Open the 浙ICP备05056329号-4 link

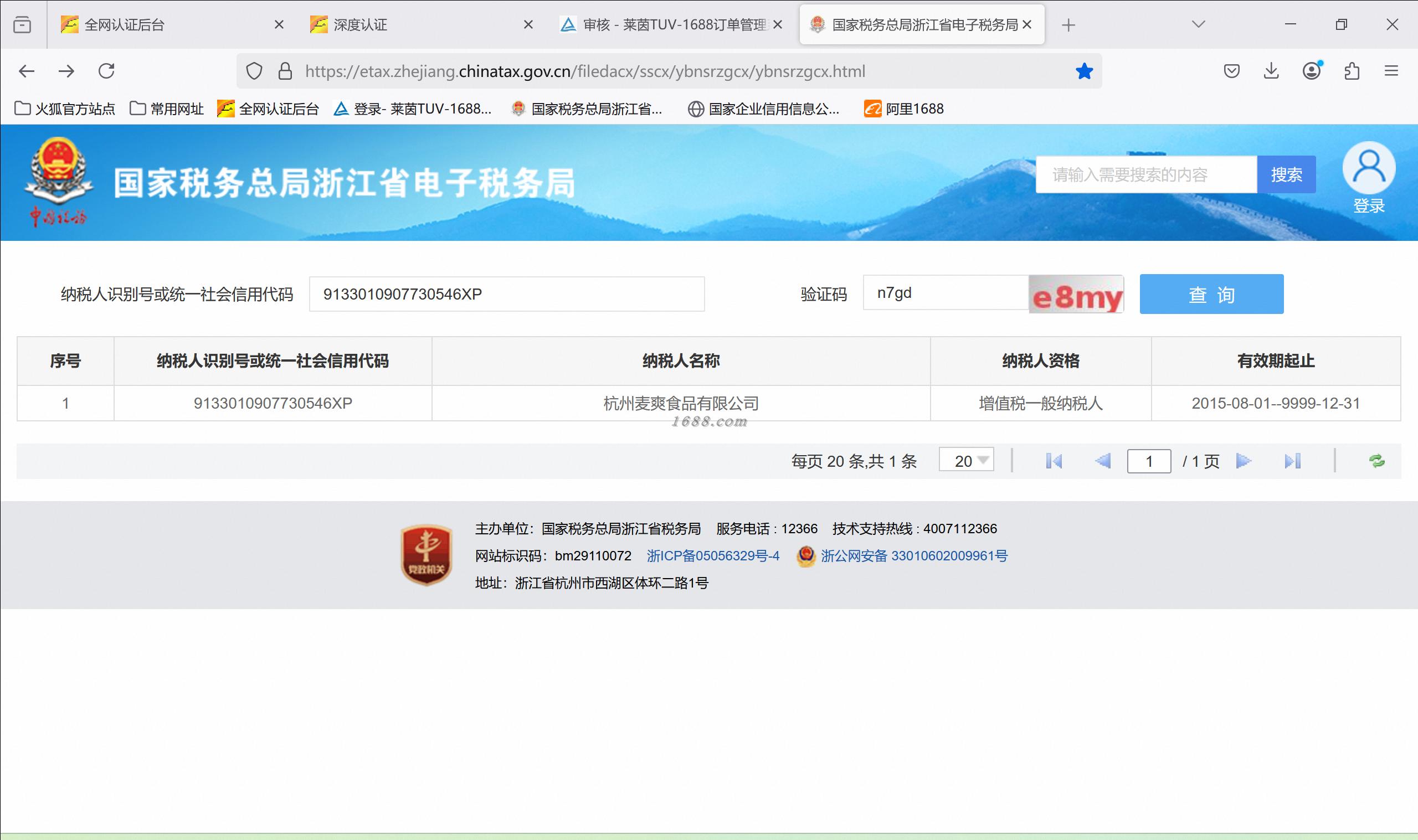(x=713, y=556)
